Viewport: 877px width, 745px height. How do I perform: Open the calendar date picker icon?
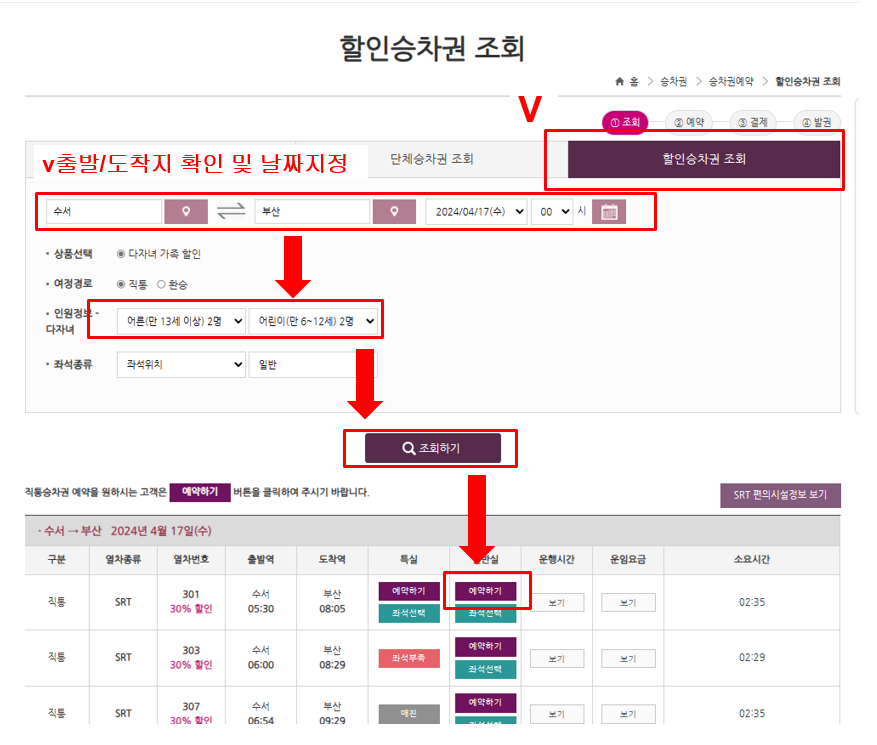[x=611, y=211]
